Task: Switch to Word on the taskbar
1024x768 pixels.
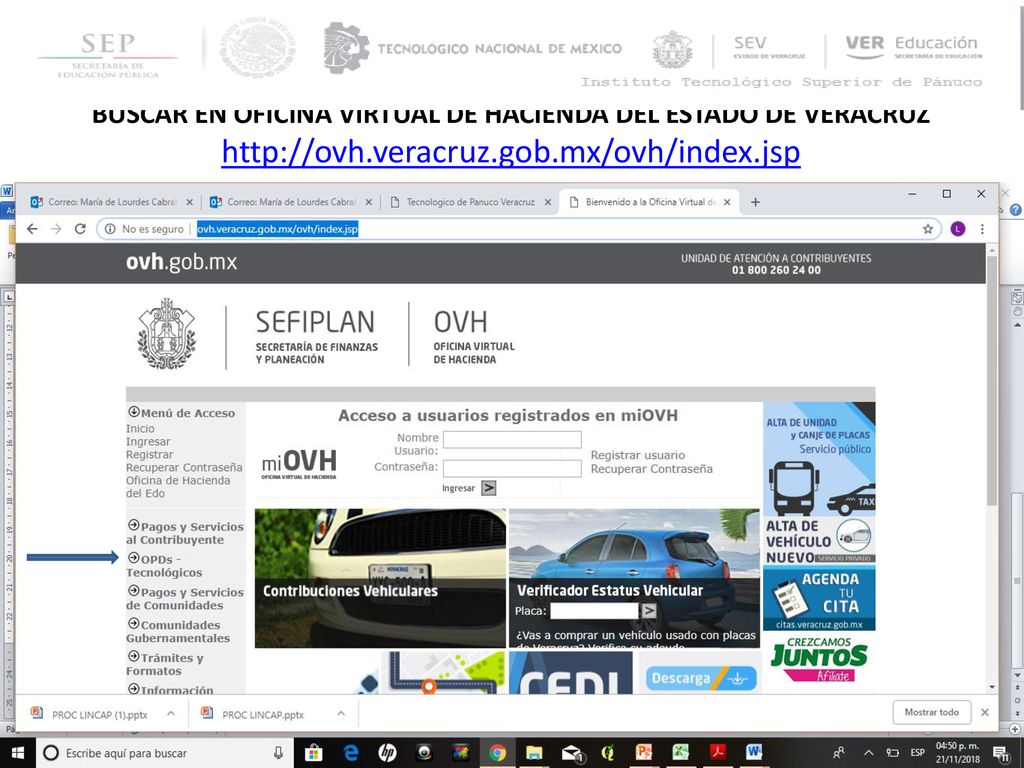Action: [x=754, y=753]
